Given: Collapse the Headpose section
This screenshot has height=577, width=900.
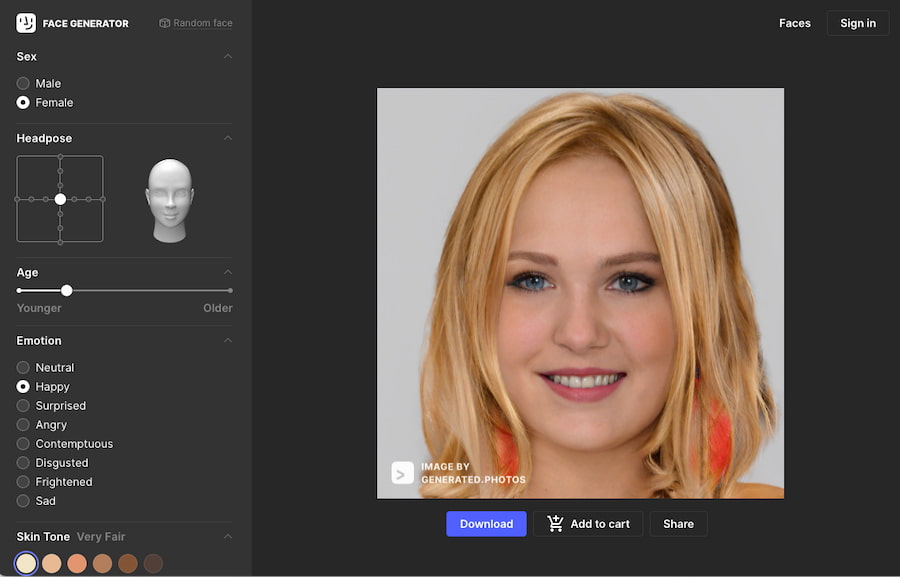Looking at the screenshot, I should coord(228,138).
